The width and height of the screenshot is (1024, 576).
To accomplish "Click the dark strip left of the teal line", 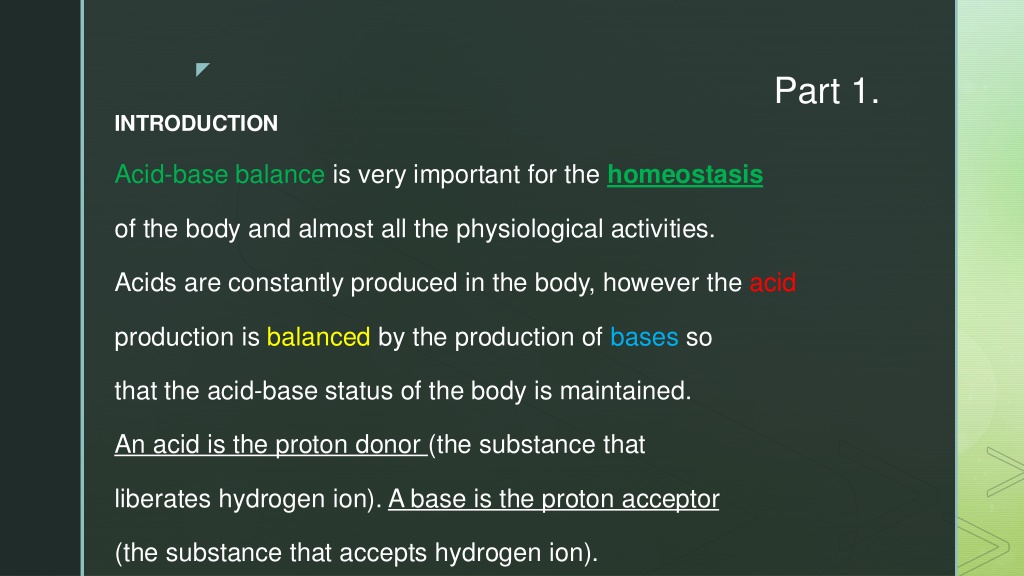I will pyautogui.click(x=40, y=288).
